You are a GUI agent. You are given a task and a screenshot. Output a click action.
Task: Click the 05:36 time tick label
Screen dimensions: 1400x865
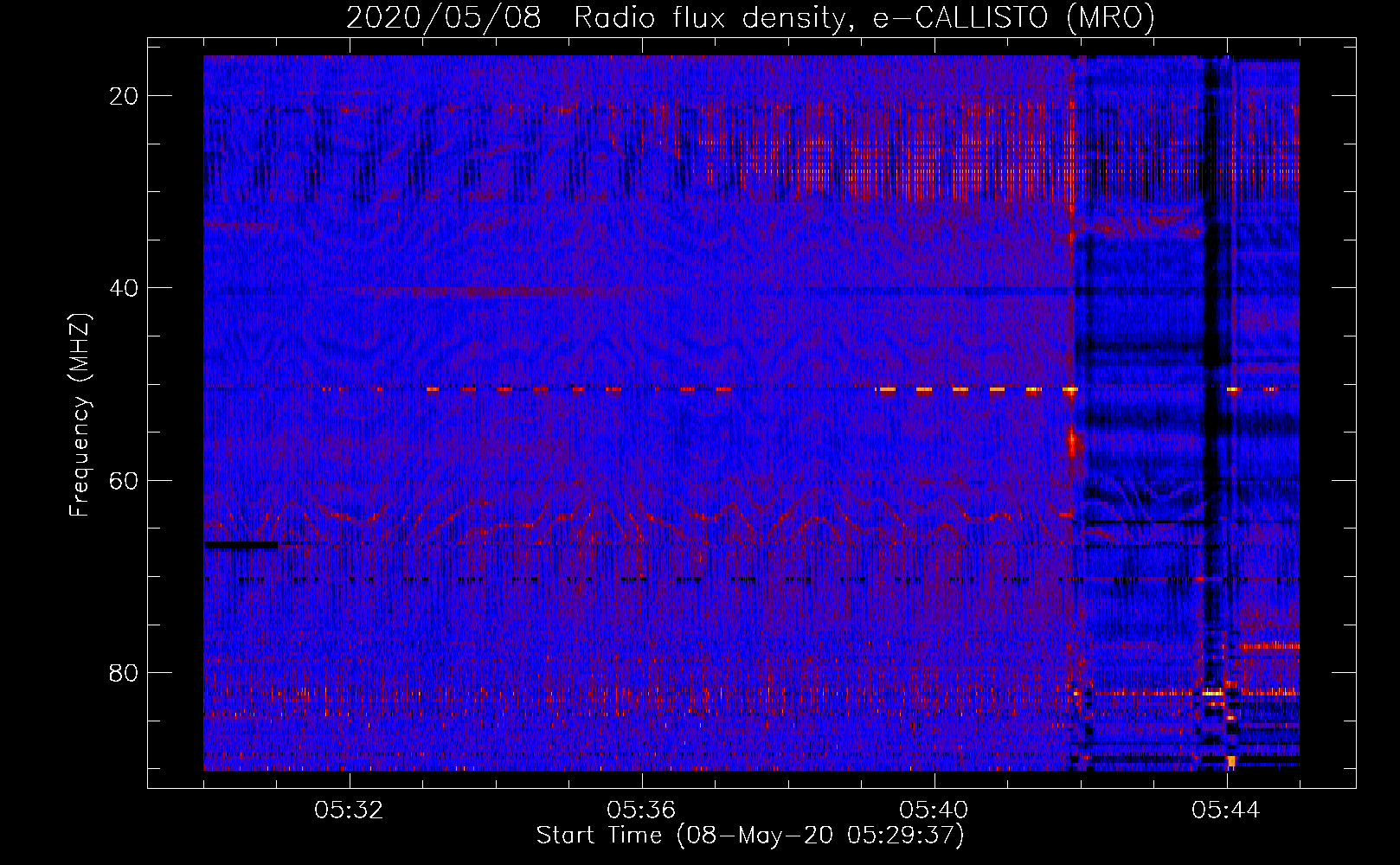(x=642, y=811)
